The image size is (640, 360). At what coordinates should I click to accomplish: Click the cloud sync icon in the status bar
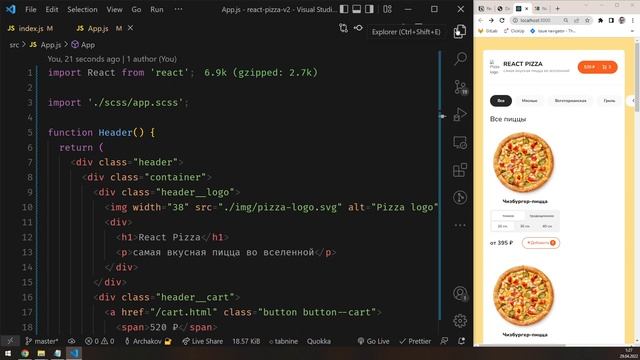71,341
